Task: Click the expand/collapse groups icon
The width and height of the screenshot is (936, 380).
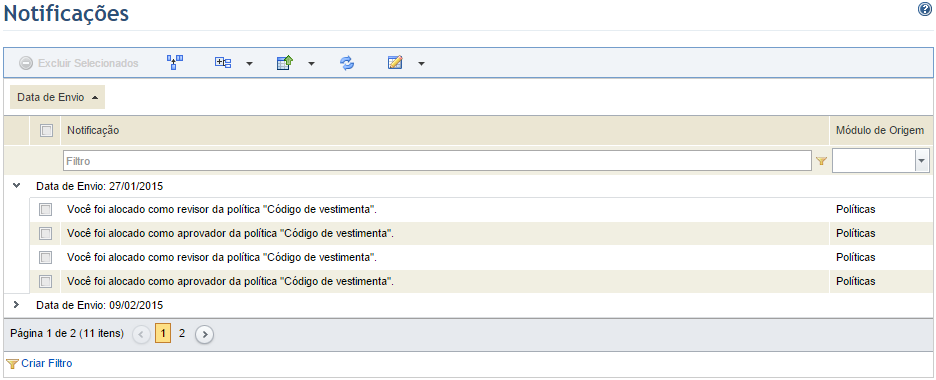Action: (x=223, y=63)
